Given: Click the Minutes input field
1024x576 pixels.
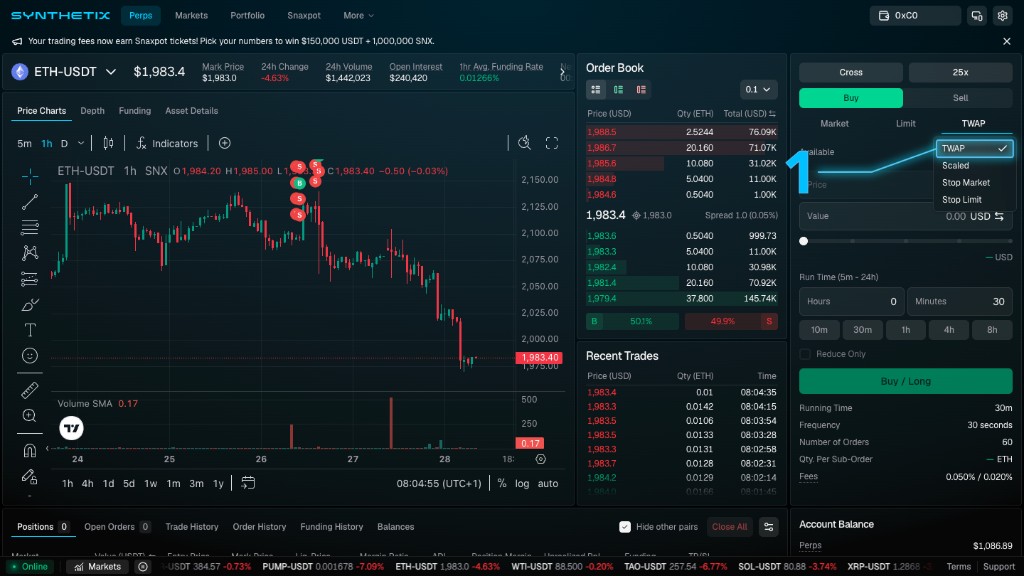Looking at the screenshot, I should 960,302.
